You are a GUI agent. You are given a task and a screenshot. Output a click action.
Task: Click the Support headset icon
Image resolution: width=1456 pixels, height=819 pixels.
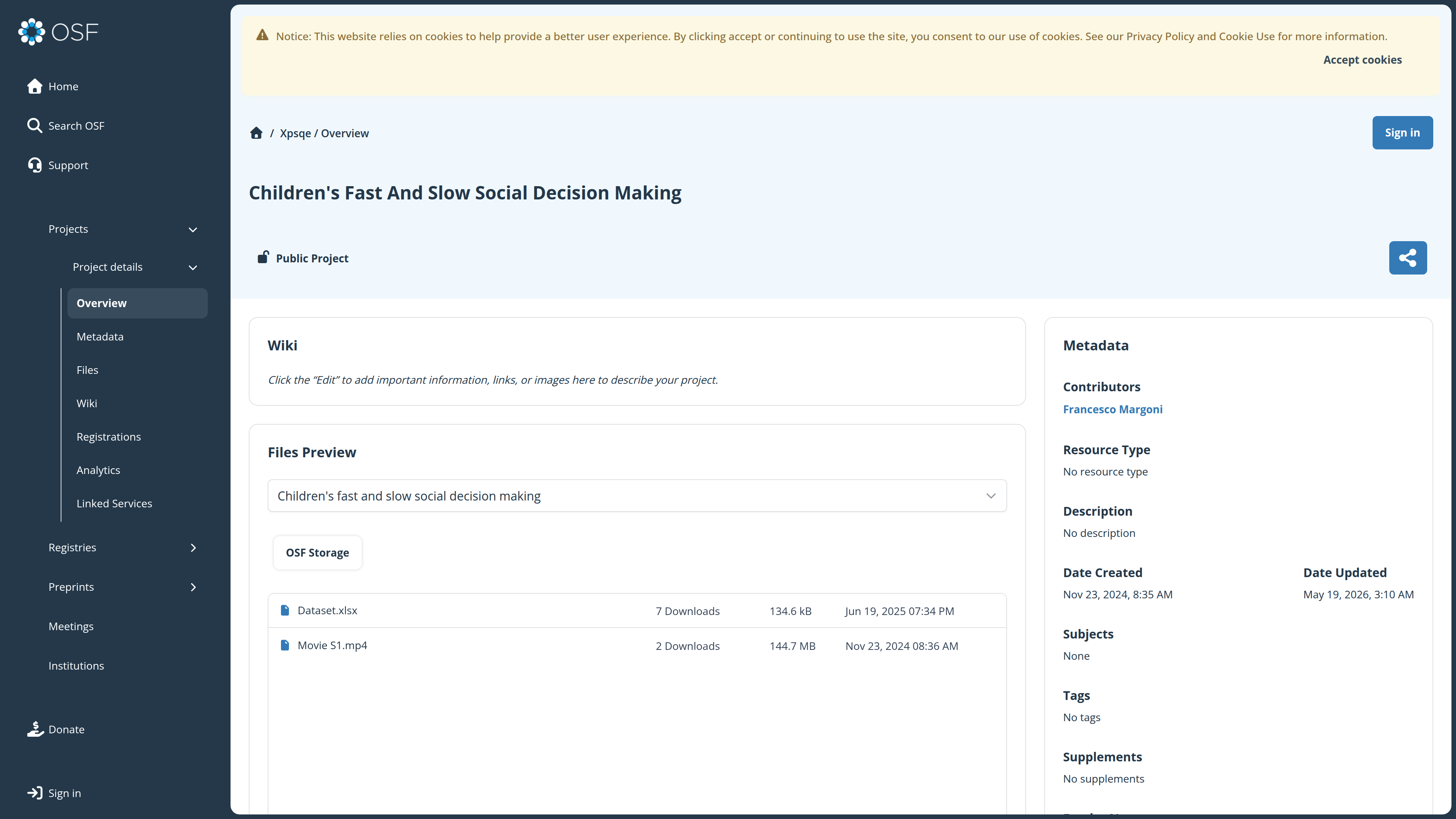pos(35,165)
